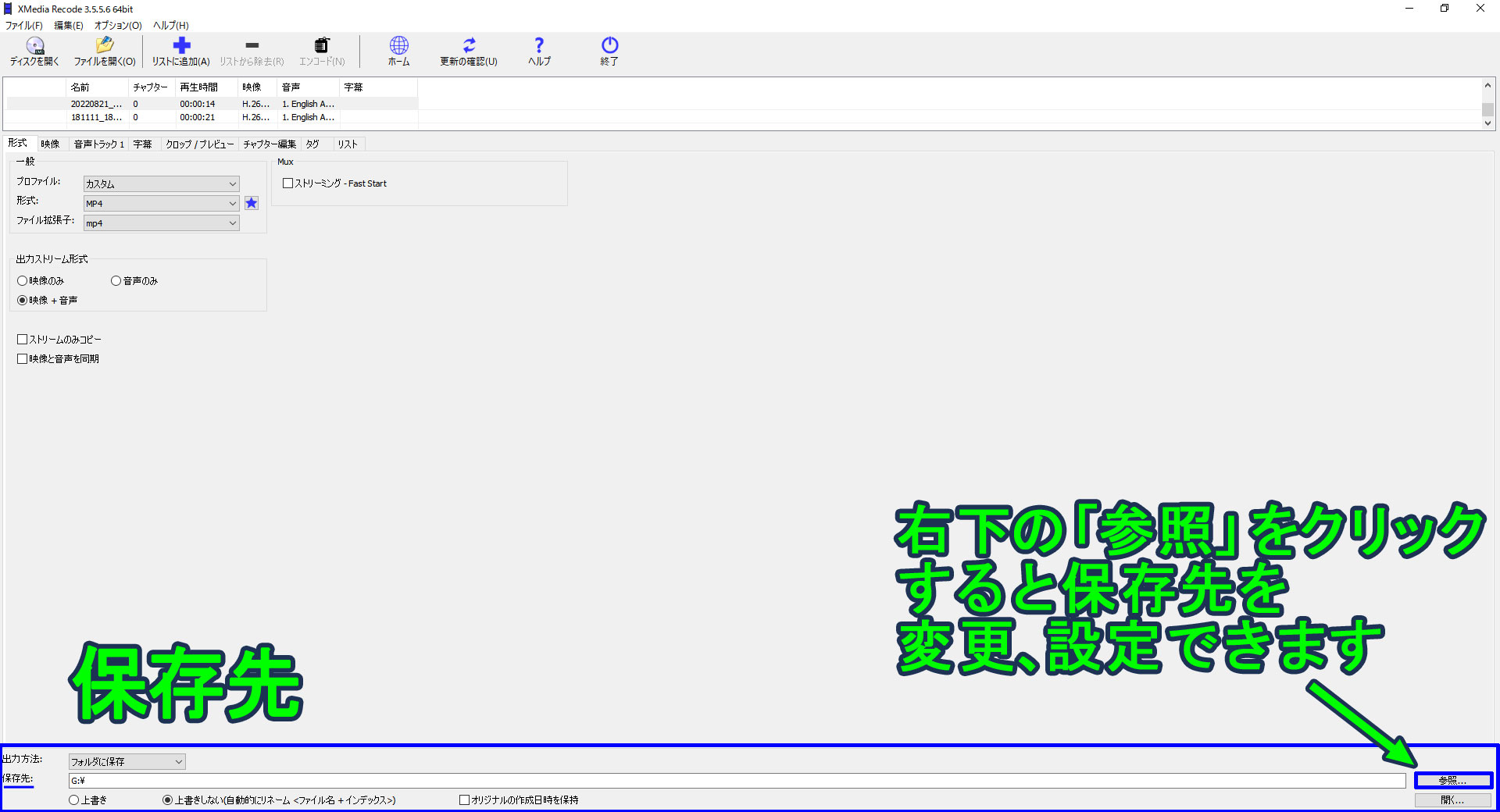Viewport: 1500px width, 812px height.
Task: Click the 参照... browse button
Action: coord(1453,780)
